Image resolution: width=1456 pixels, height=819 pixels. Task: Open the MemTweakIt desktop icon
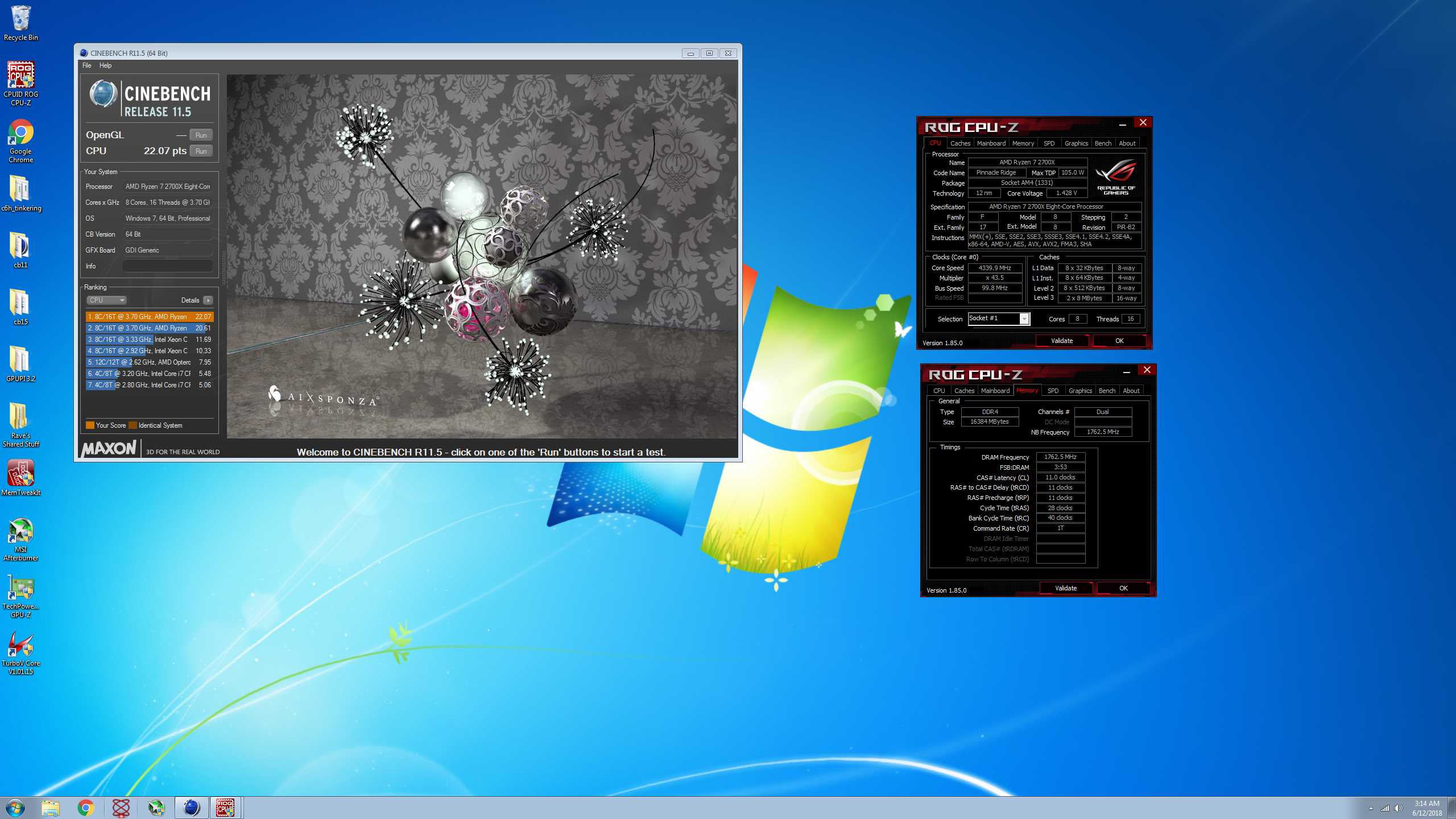pyautogui.click(x=21, y=478)
